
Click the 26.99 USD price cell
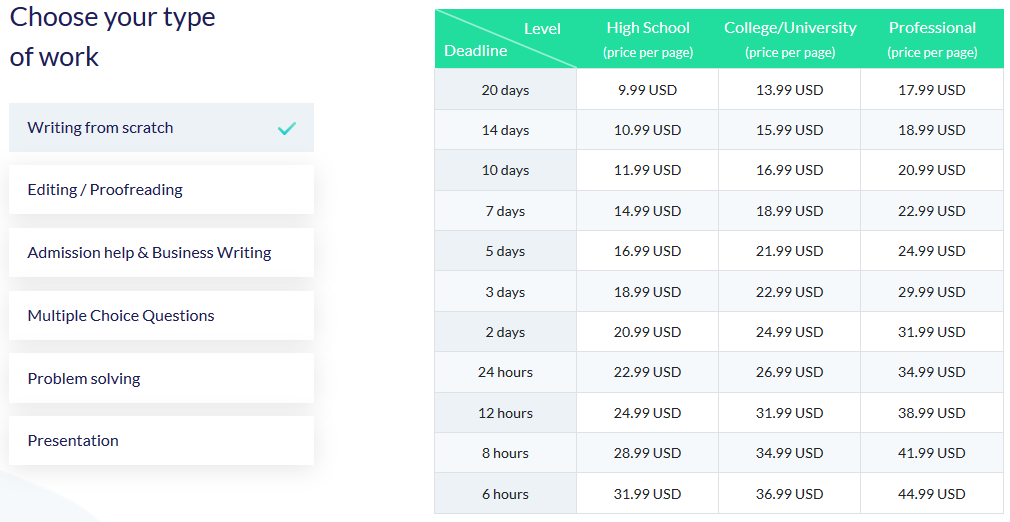click(790, 372)
